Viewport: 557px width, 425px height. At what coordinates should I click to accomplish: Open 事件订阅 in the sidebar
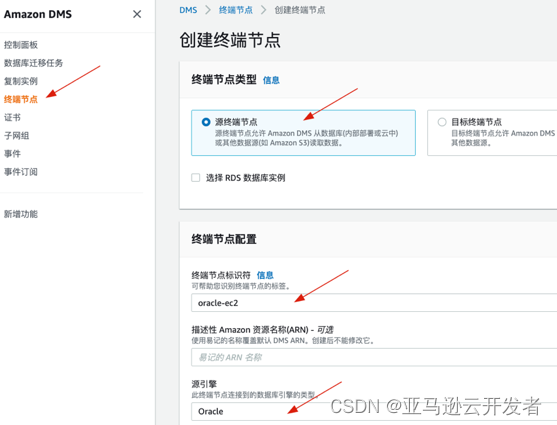21,172
